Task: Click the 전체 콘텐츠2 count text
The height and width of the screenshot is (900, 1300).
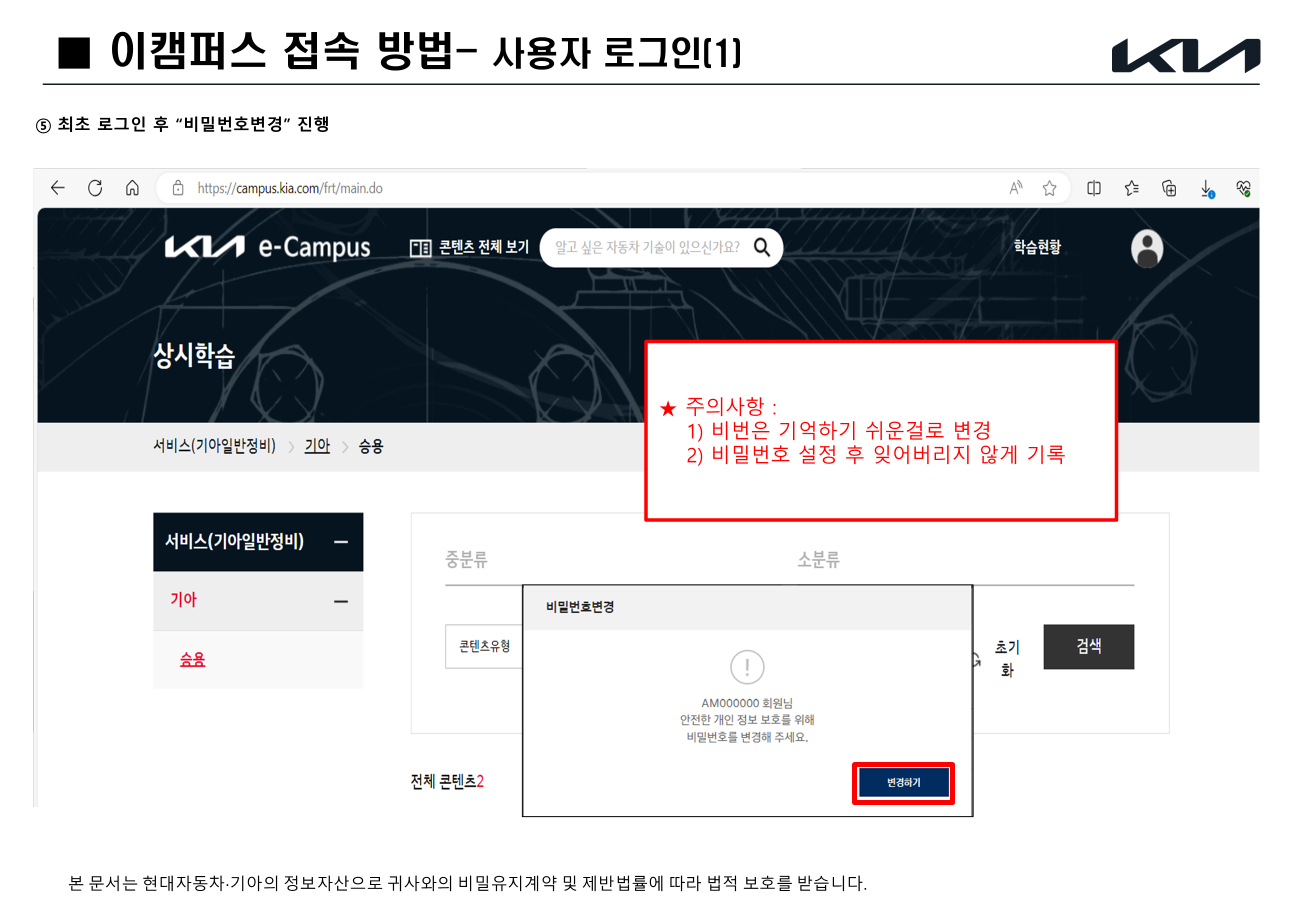Action: click(x=447, y=781)
